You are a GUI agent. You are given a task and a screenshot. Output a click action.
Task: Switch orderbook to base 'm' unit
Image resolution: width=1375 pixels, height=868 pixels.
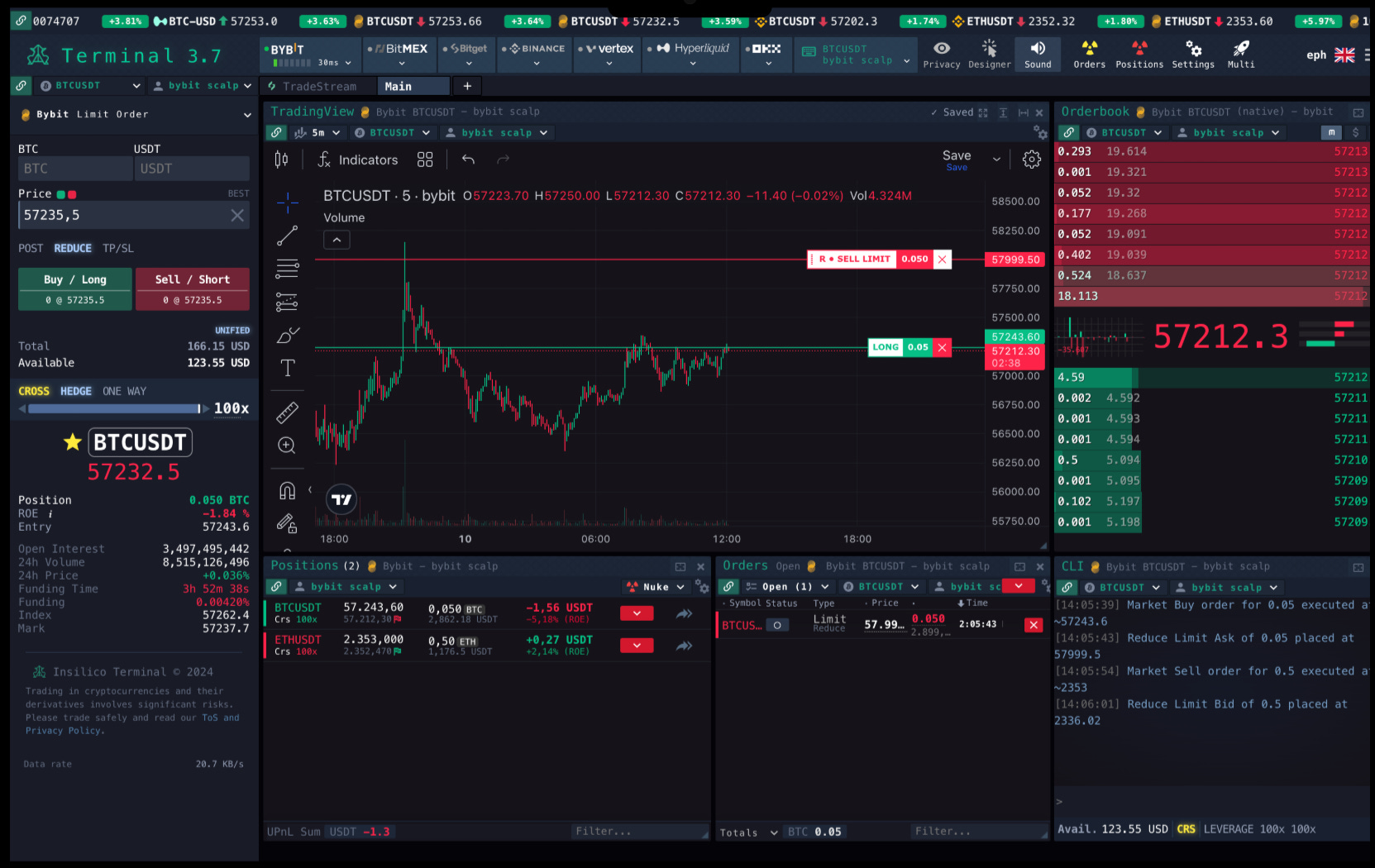(1331, 132)
